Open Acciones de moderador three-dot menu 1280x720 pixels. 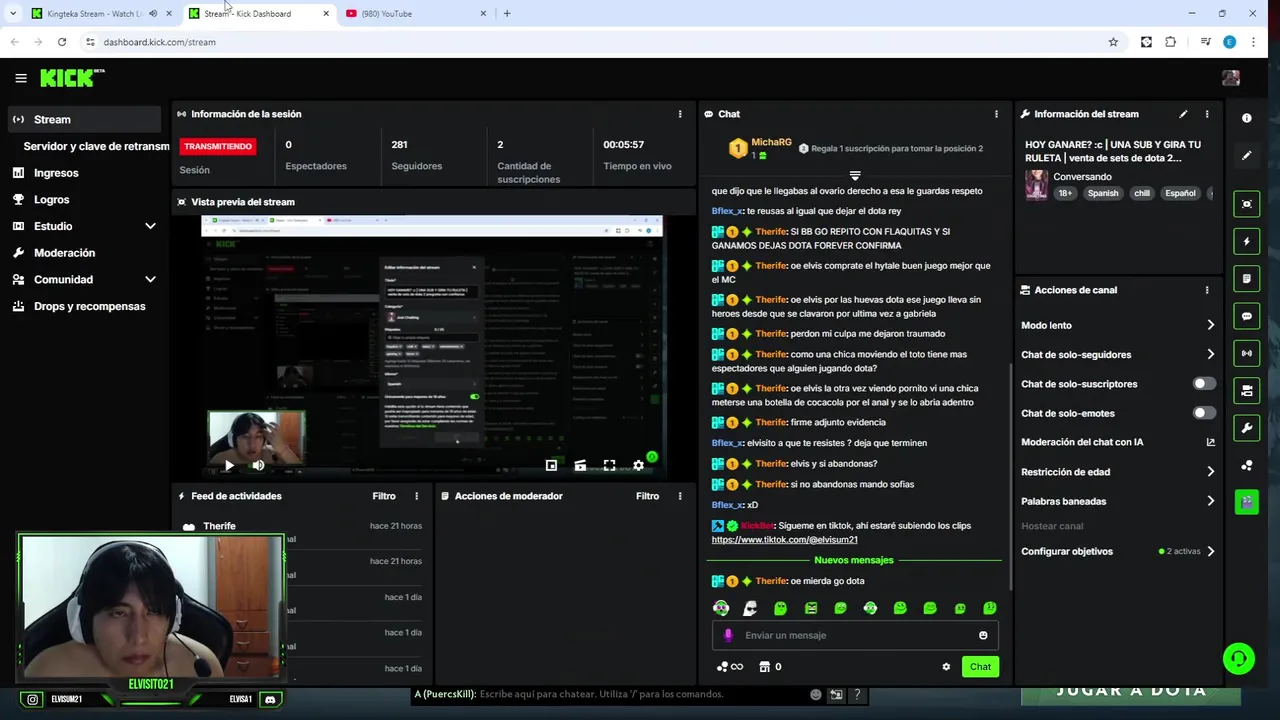click(x=680, y=496)
